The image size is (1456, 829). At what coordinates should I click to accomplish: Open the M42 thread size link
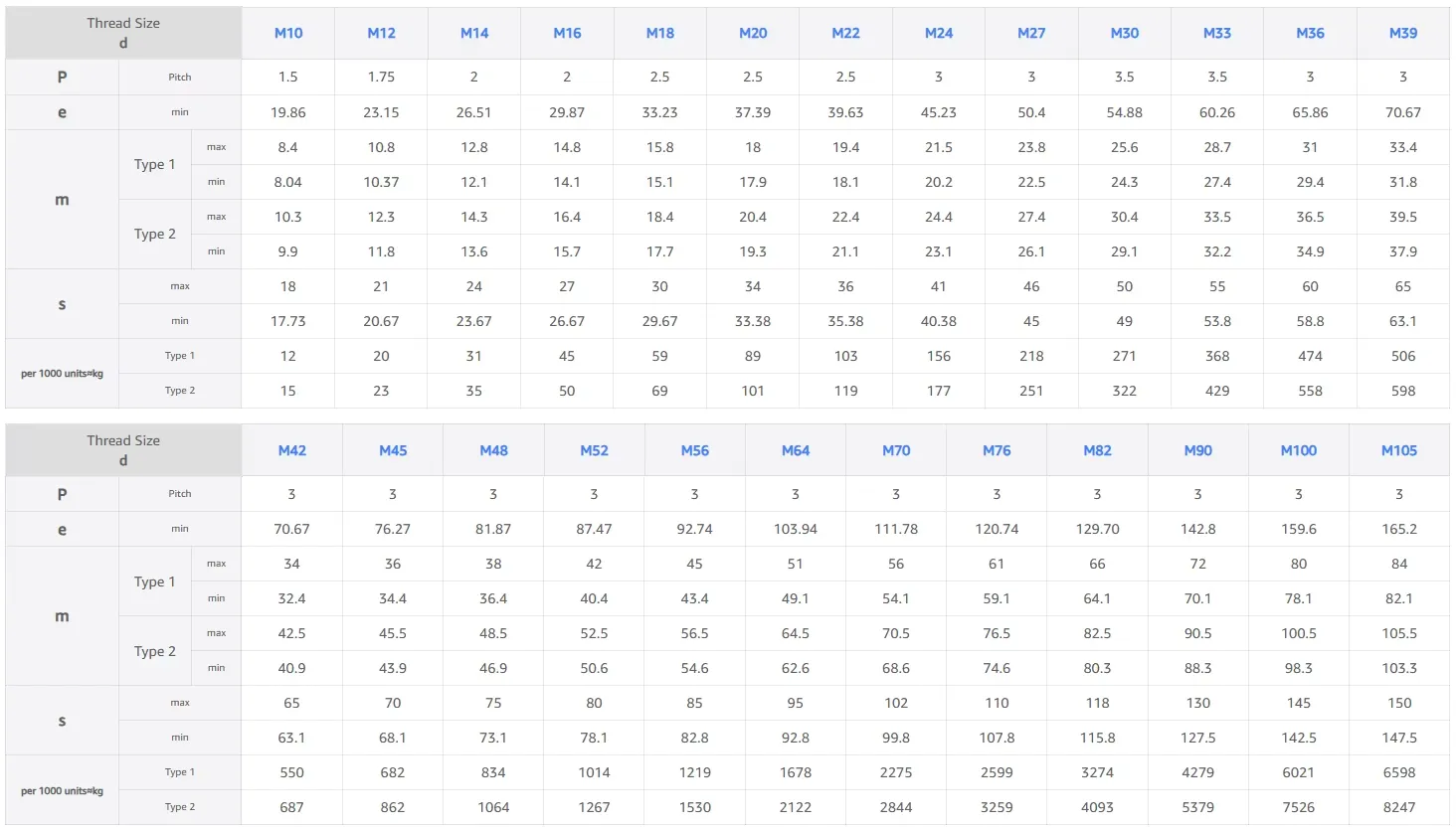[292, 450]
